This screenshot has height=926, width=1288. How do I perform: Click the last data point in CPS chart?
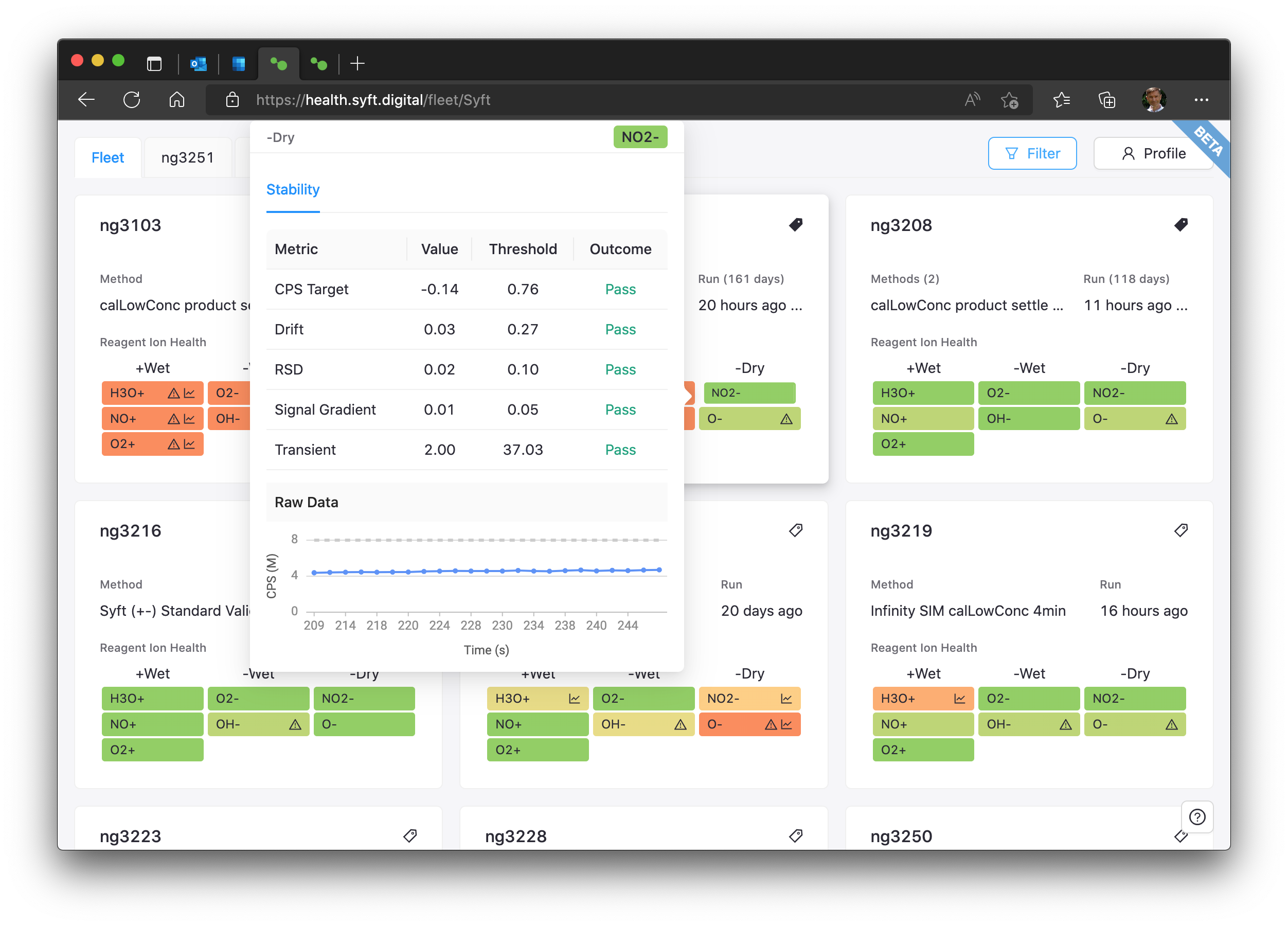pos(659,570)
